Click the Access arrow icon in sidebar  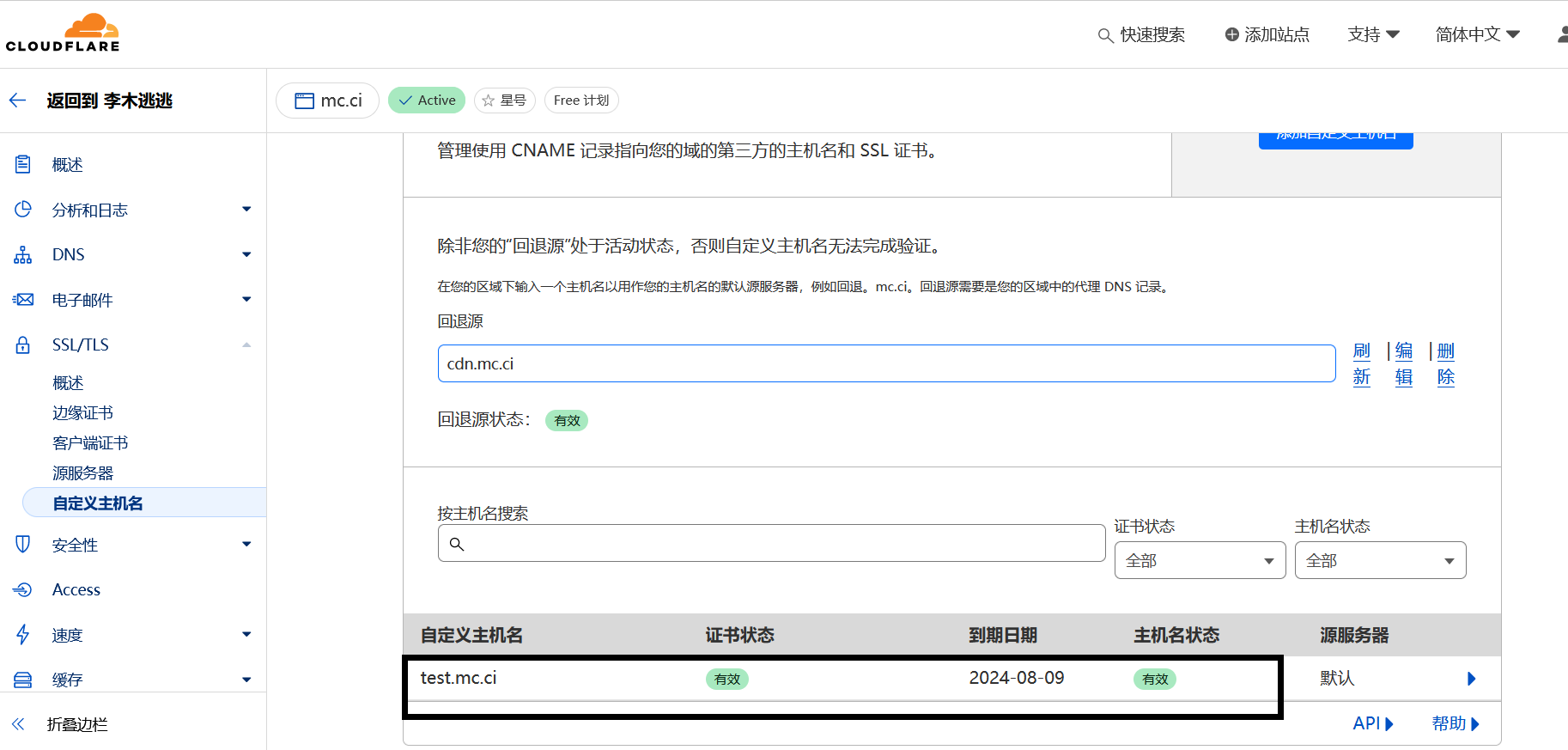pyautogui.click(x=23, y=589)
